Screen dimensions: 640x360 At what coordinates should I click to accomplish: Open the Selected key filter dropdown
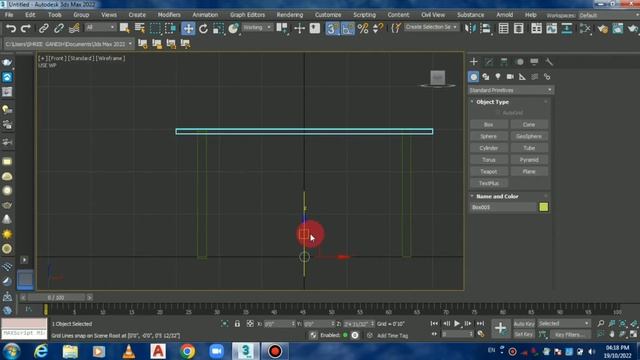(x=564, y=323)
